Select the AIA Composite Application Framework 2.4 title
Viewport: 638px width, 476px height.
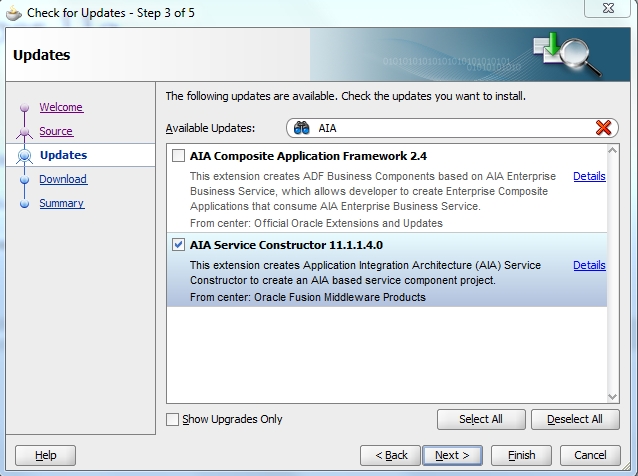308,156
